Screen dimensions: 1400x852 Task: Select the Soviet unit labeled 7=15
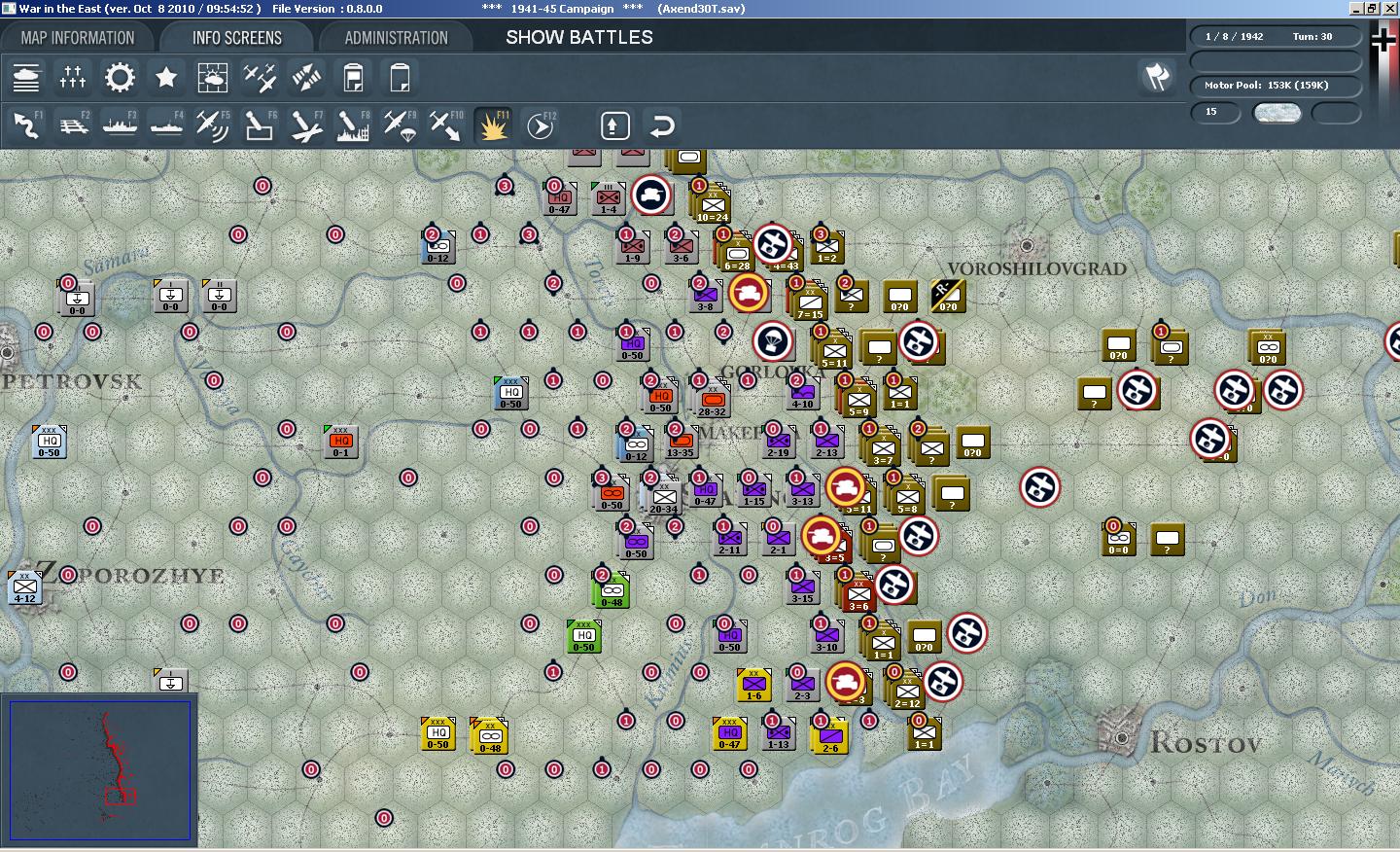pyautogui.click(x=810, y=303)
